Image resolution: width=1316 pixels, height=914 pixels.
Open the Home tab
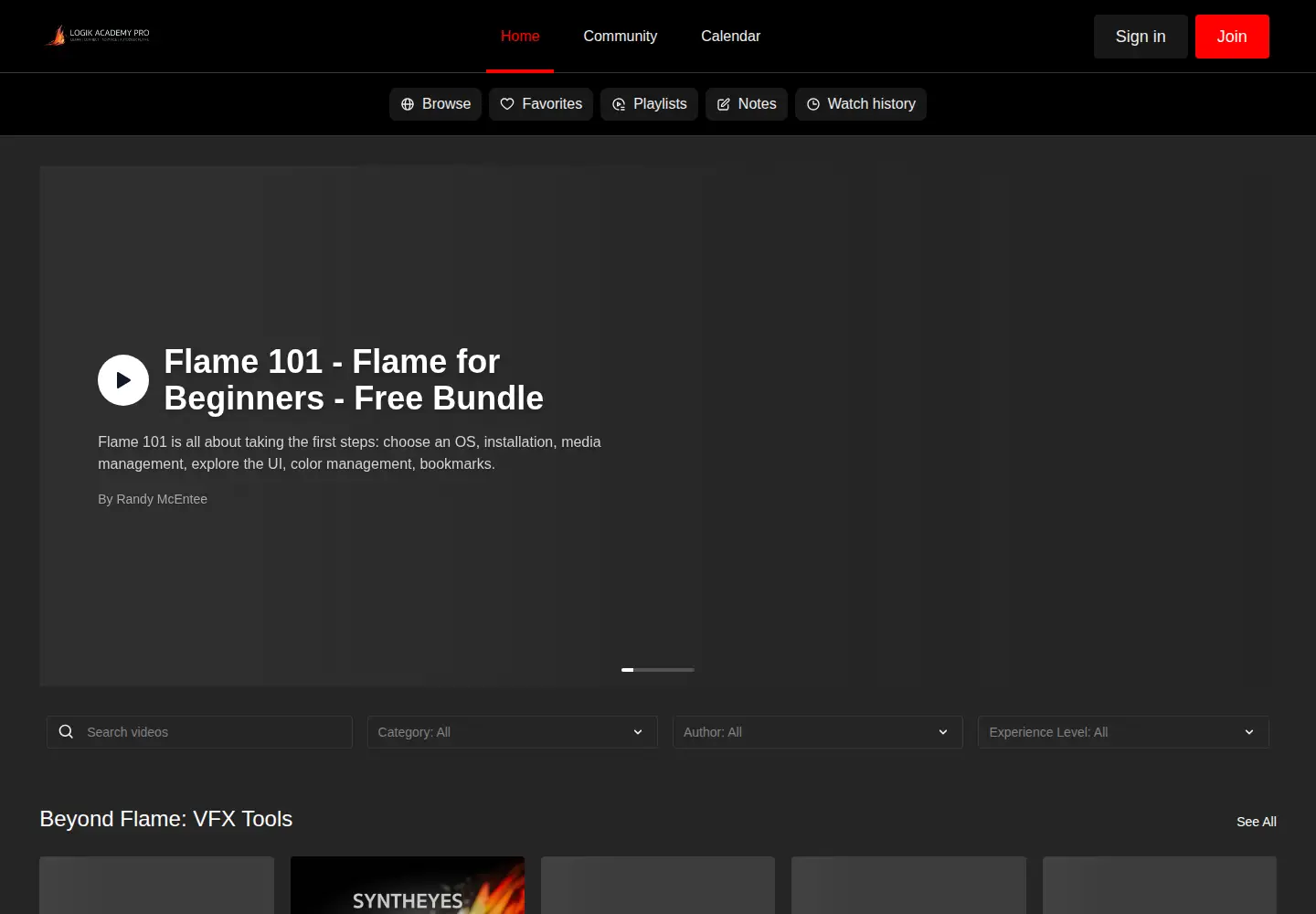(x=520, y=37)
